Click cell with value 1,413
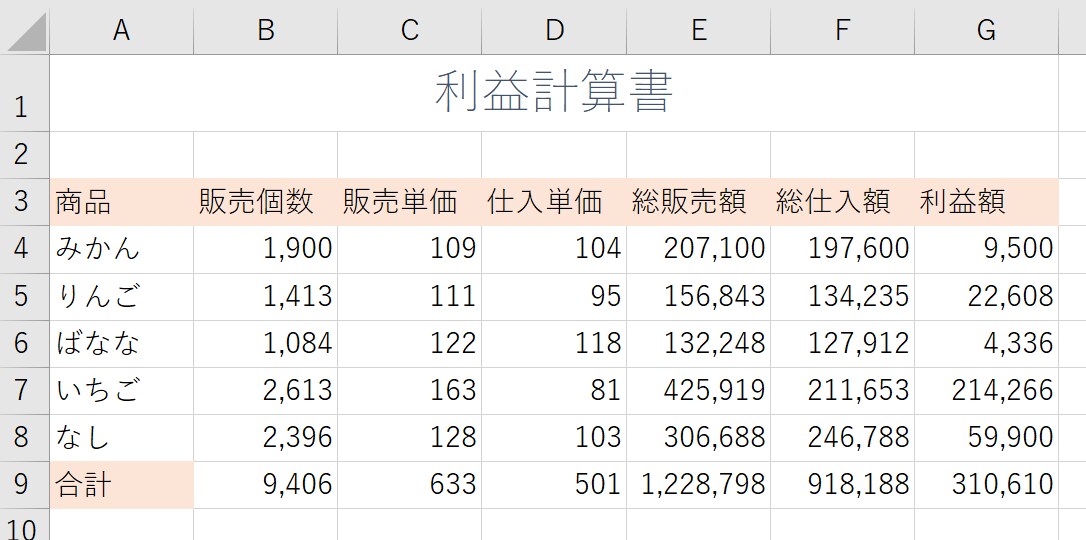Screen dimensions: 1086x540 pyautogui.click(x=266, y=296)
